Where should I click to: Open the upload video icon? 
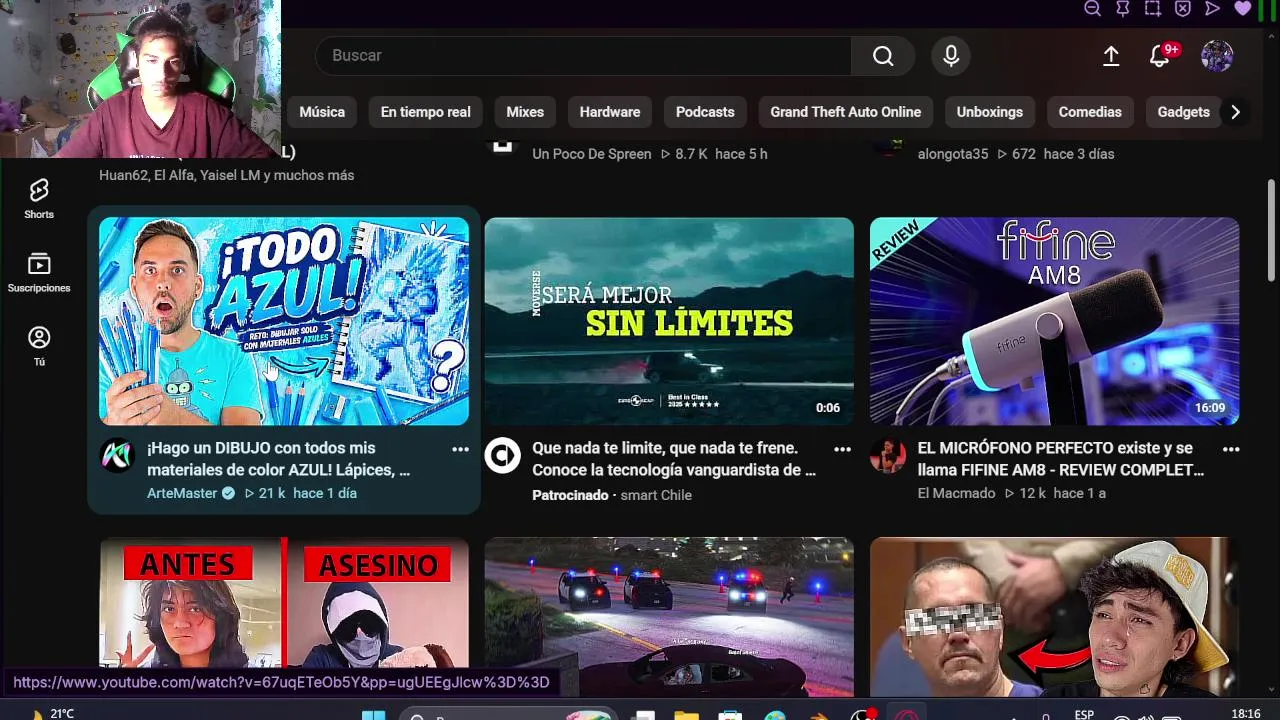pos(1111,56)
